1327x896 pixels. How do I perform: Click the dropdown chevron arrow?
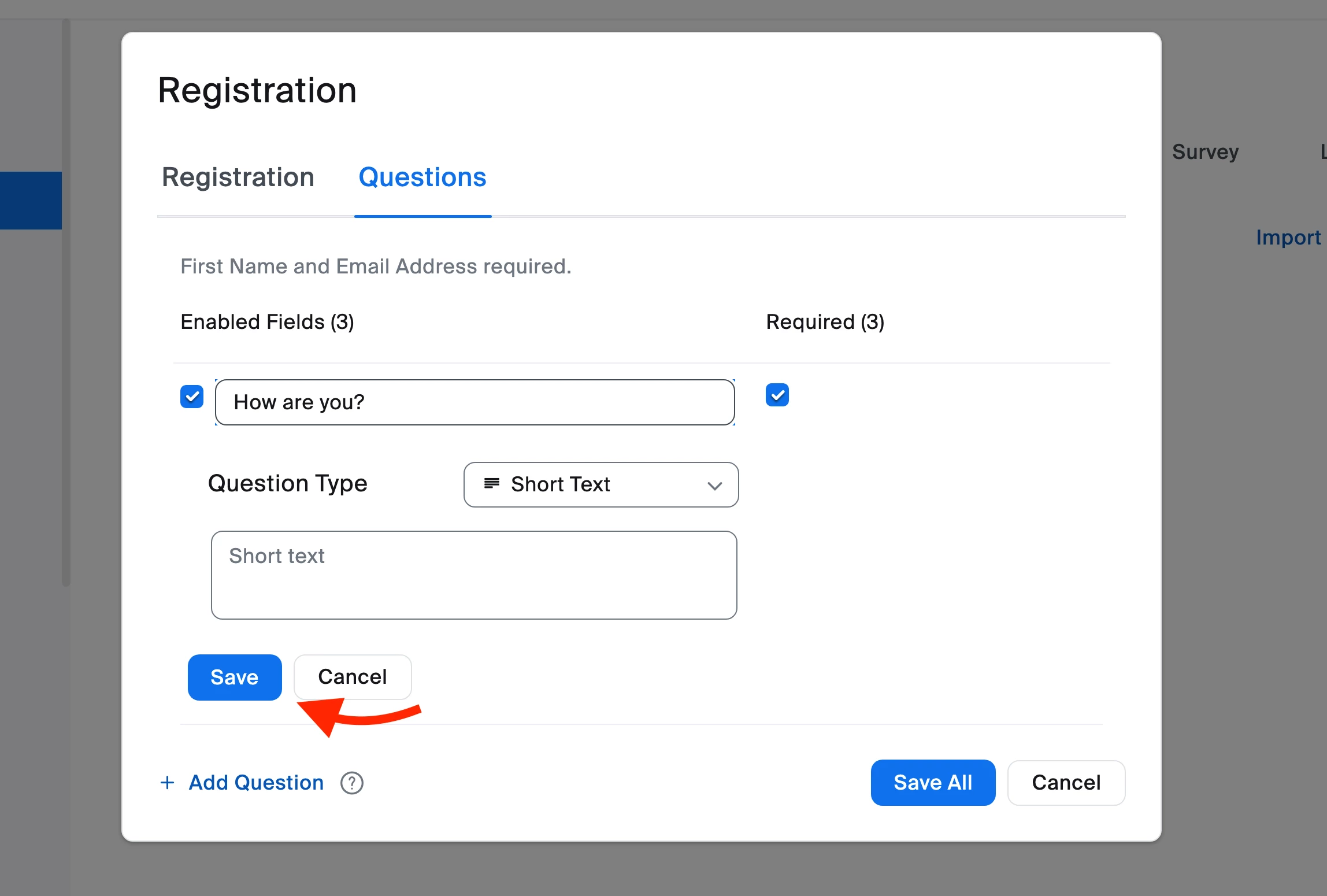714,486
